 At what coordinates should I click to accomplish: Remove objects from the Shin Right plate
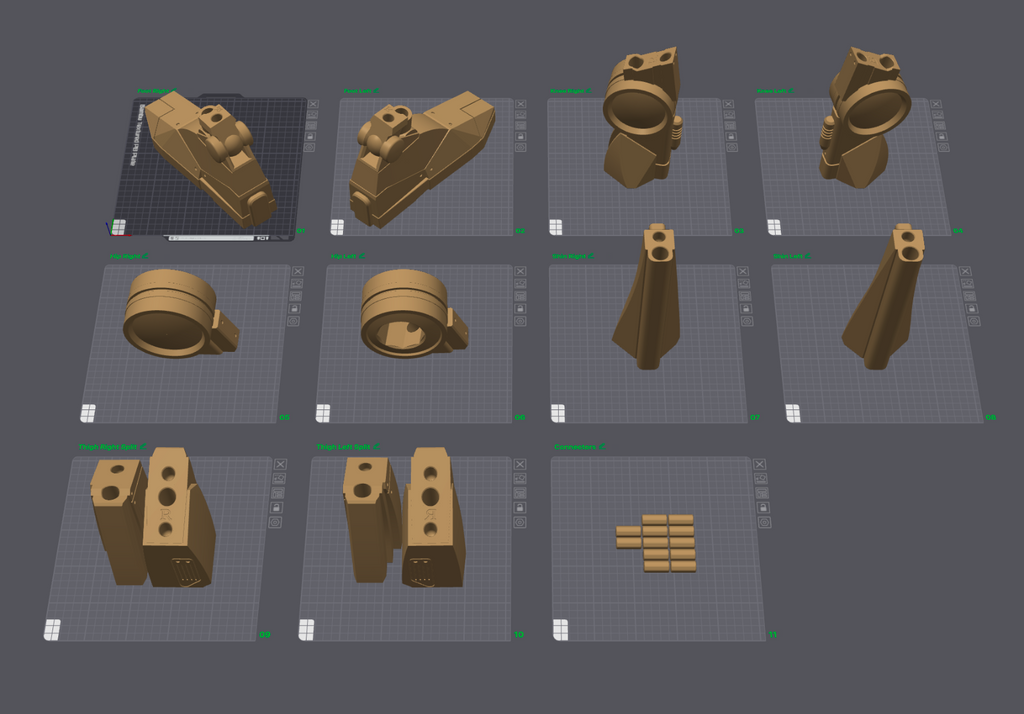click(x=743, y=271)
